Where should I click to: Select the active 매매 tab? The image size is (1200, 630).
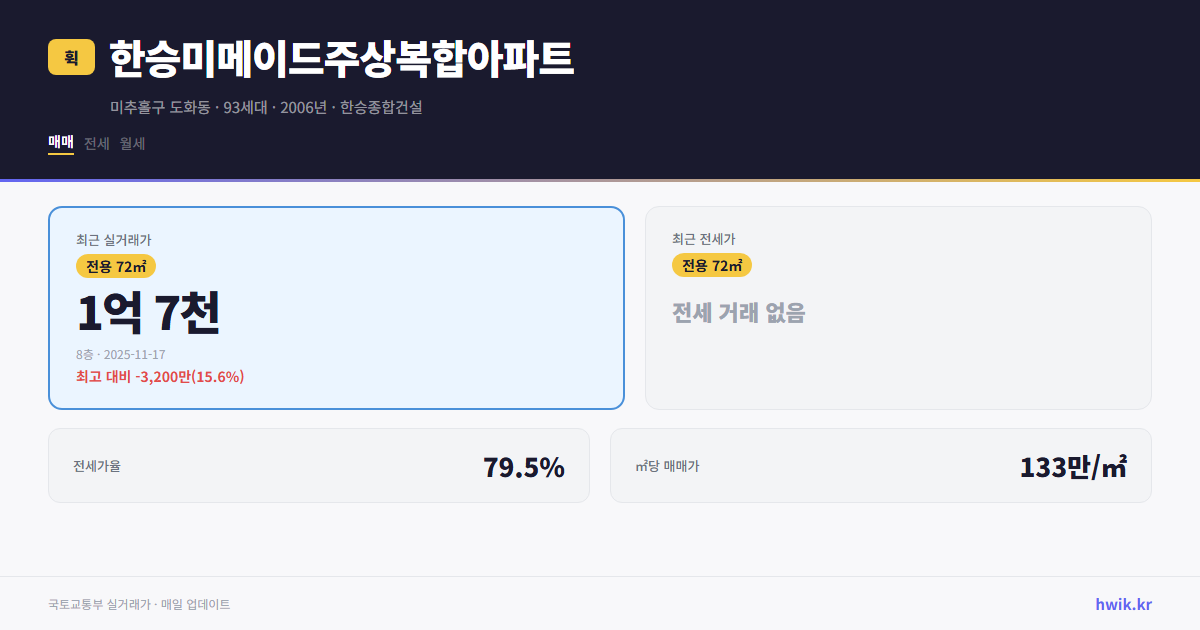pyautogui.click(x=59, y=143)
